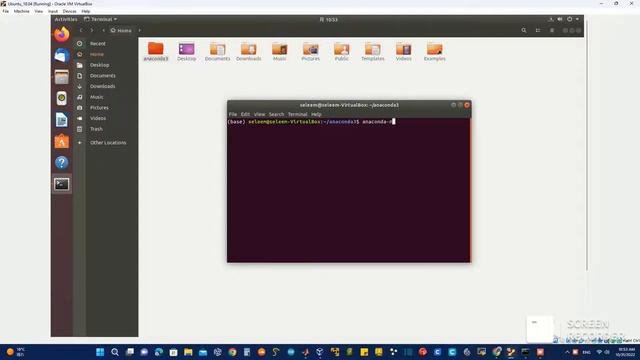Open the system status menu arrow
The image size is (640, 360).
click(x=577, y=19)
